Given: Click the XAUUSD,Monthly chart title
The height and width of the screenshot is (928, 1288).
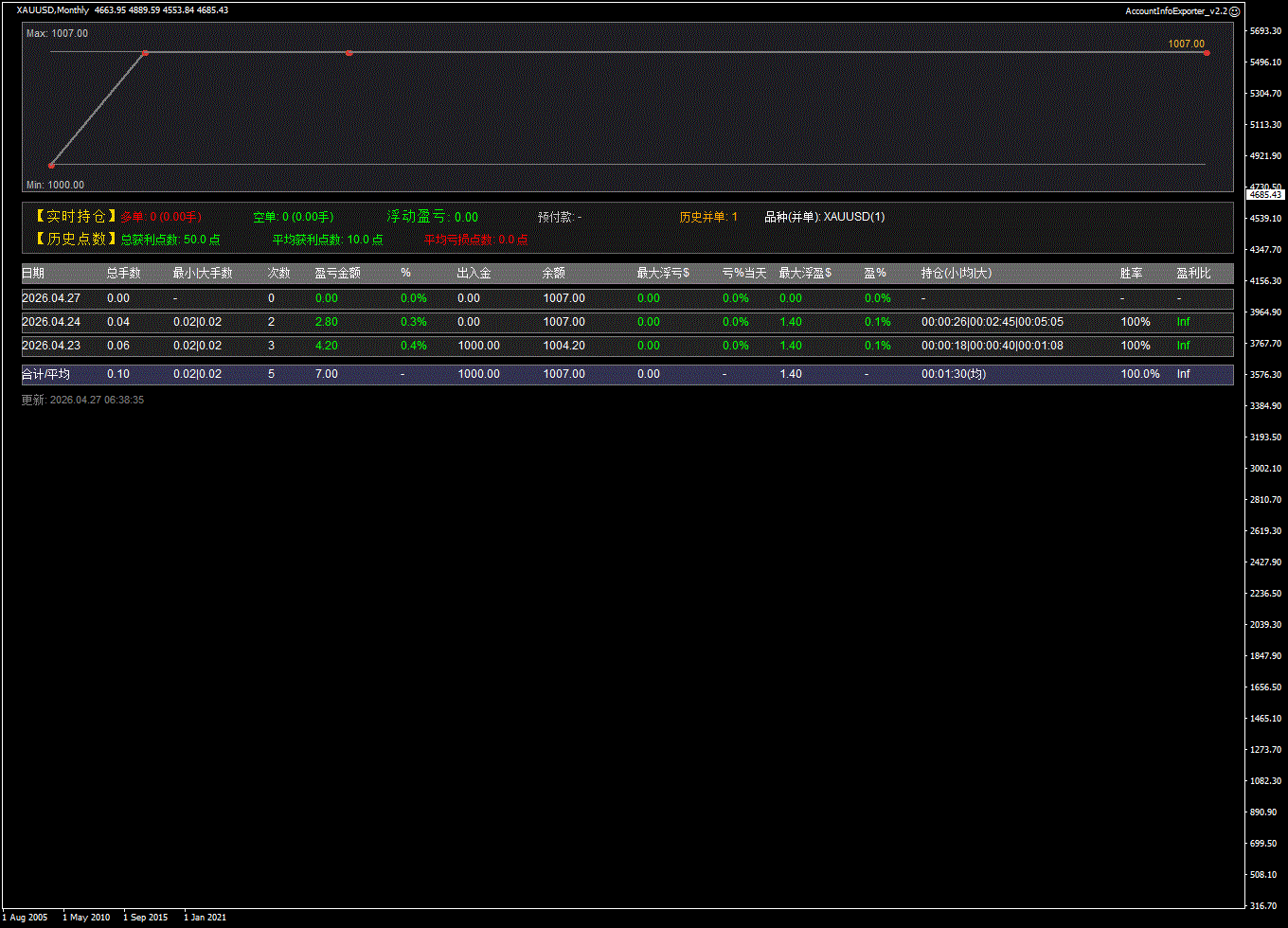Looking at the screenshot, I should tap(53, 10).
